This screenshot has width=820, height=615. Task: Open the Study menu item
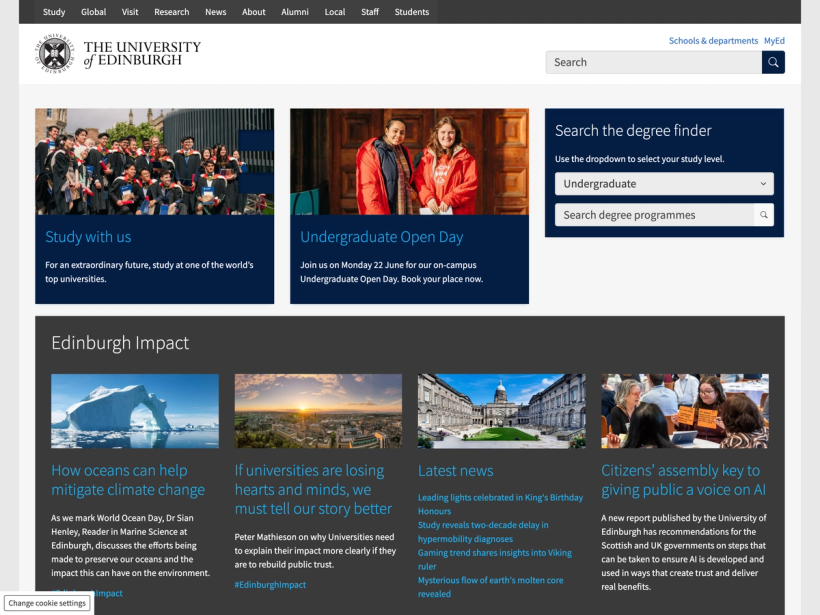[x=54, y=12]
